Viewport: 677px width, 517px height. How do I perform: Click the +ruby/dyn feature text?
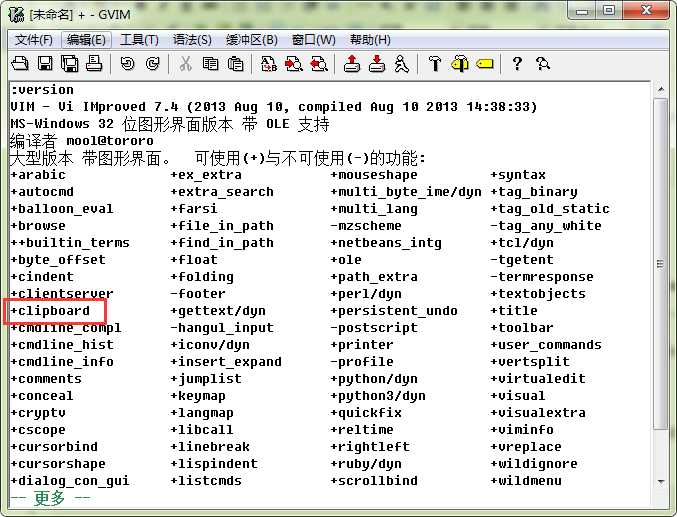366,464
